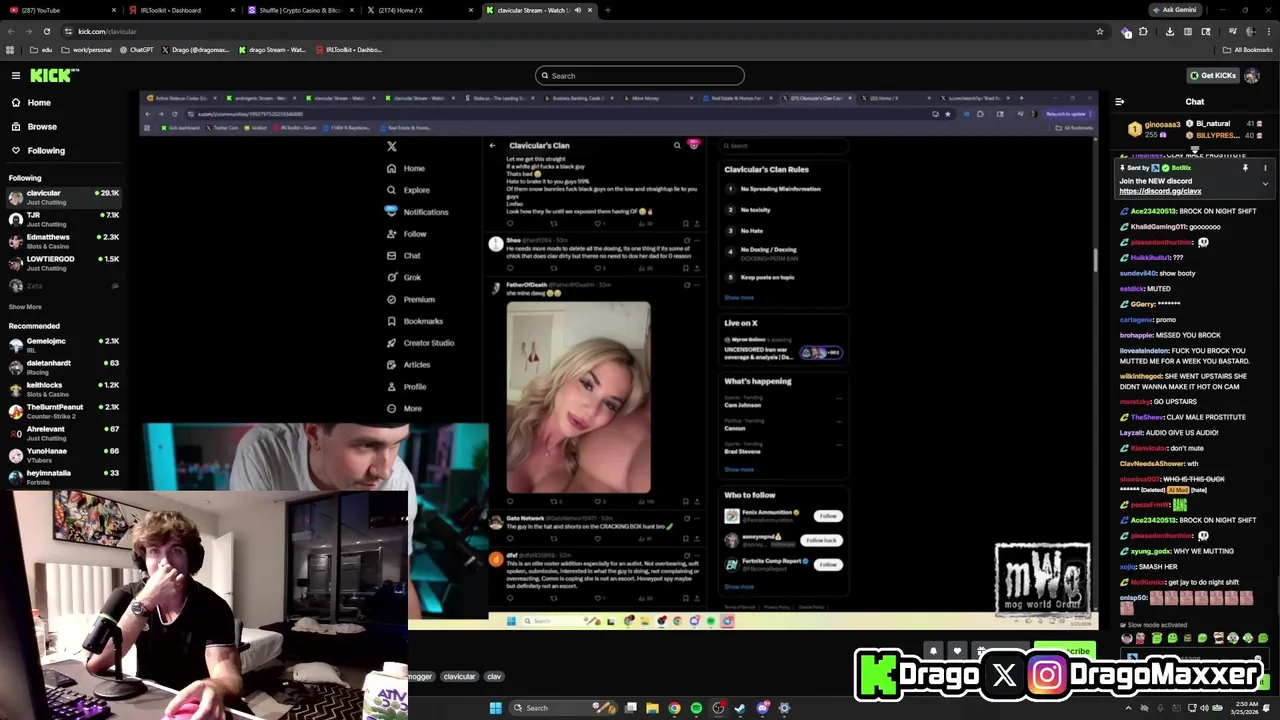Open the new tab plus button
The image size is (1280, 720).
point(607,10)
